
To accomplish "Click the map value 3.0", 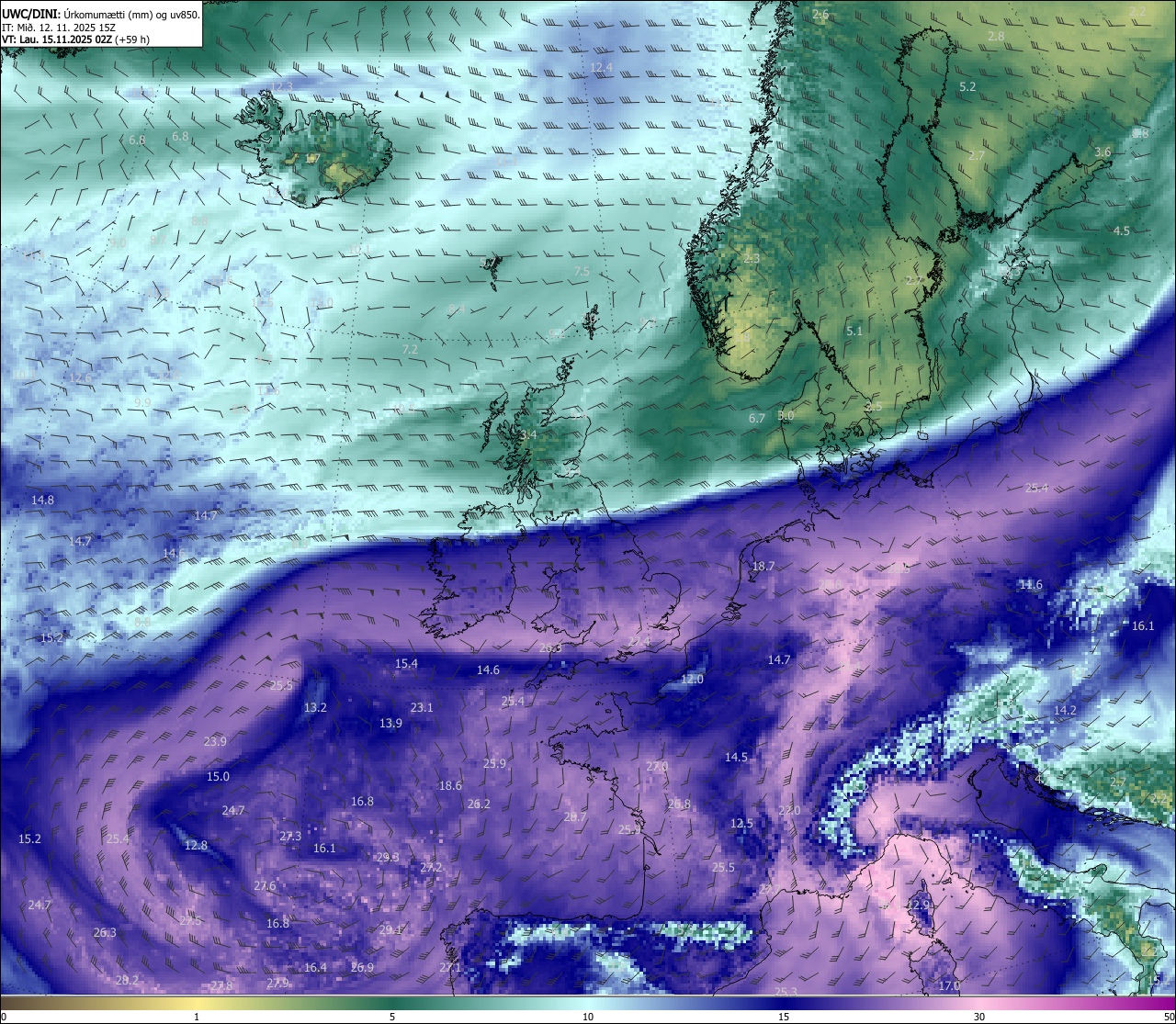I will [786, 415].
